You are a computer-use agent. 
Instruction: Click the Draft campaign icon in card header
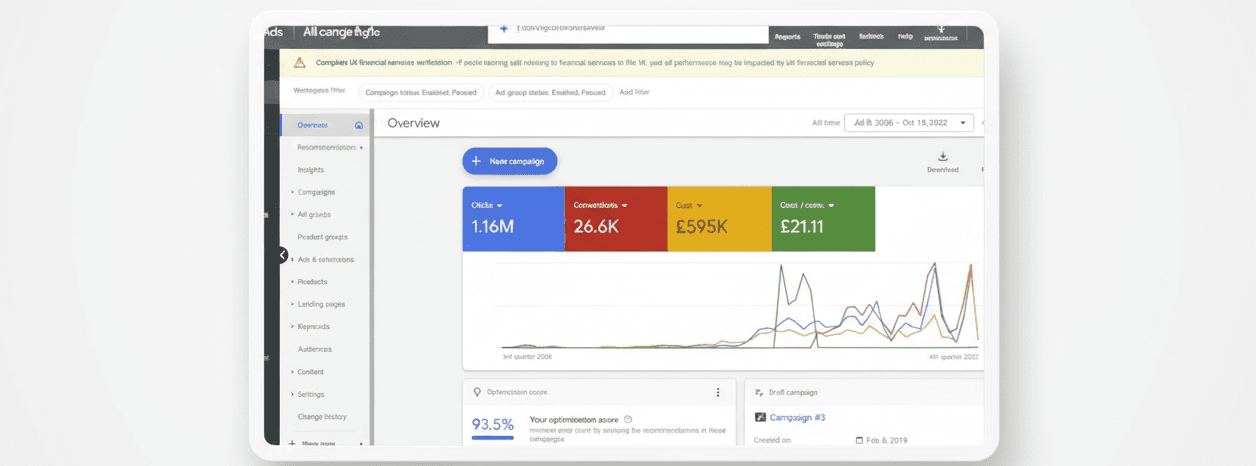[760, 393]
